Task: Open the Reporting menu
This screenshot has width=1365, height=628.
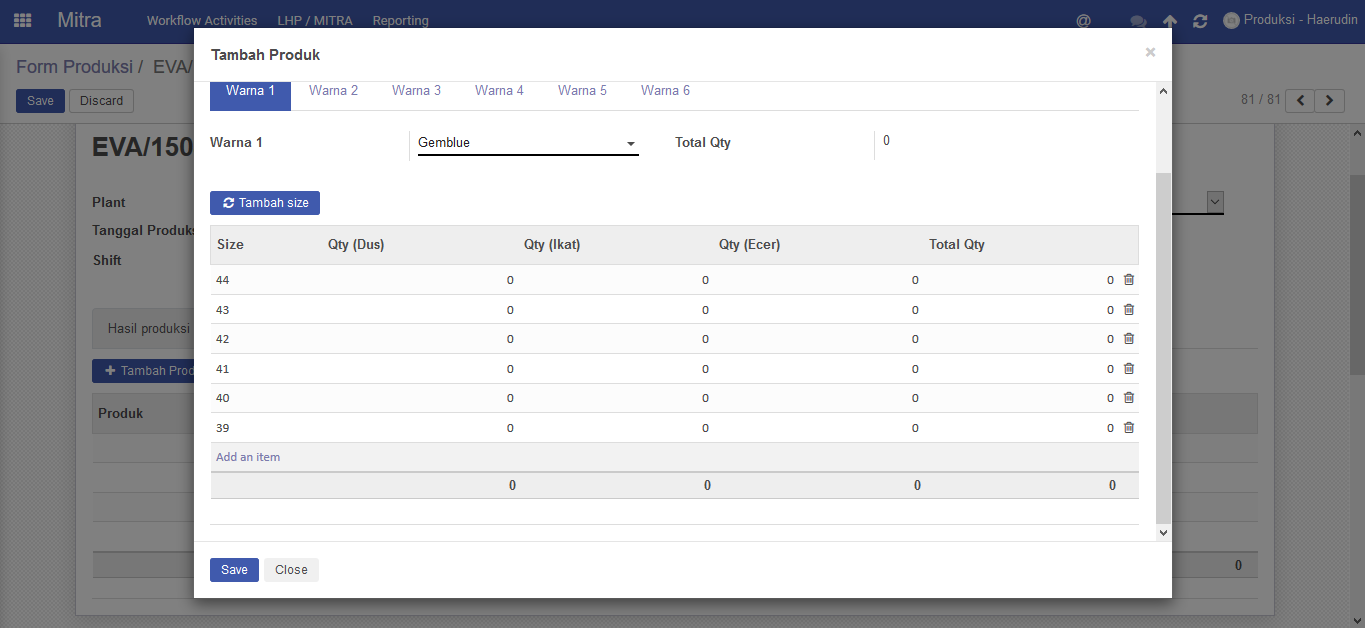Action: point(400,20)
